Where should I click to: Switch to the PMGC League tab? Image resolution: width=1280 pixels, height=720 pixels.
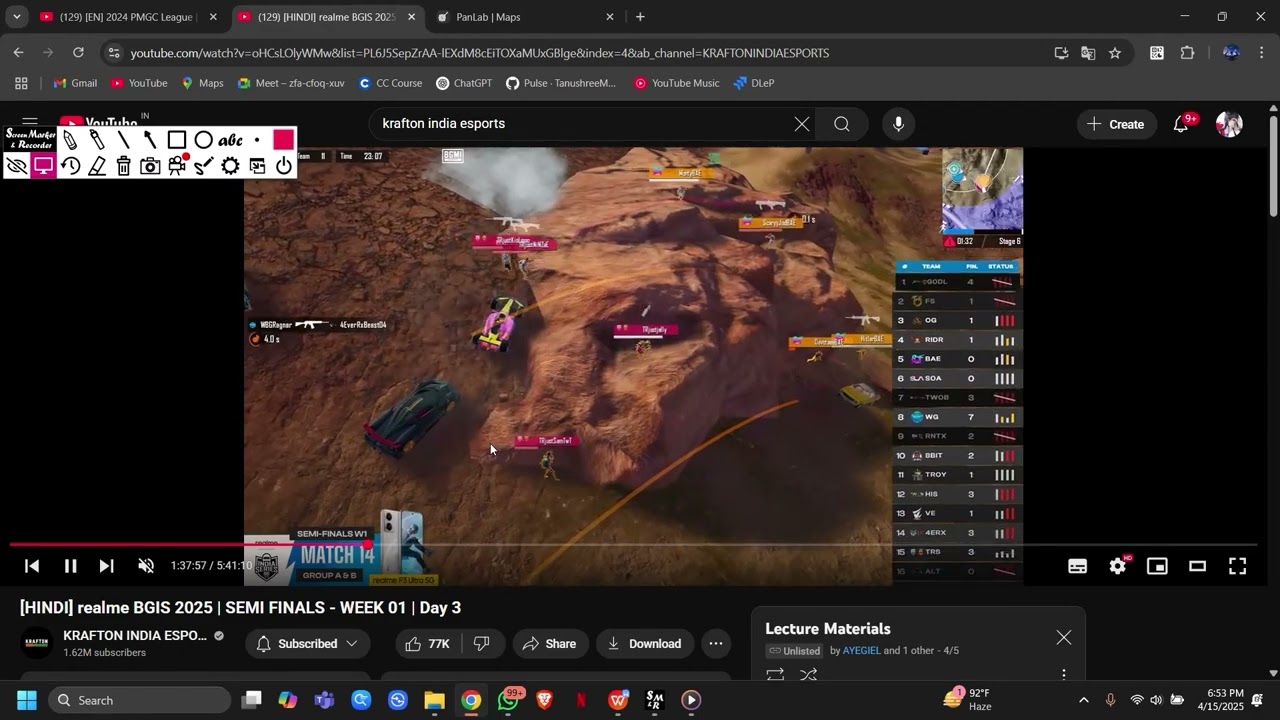click(x=128, y=17)
